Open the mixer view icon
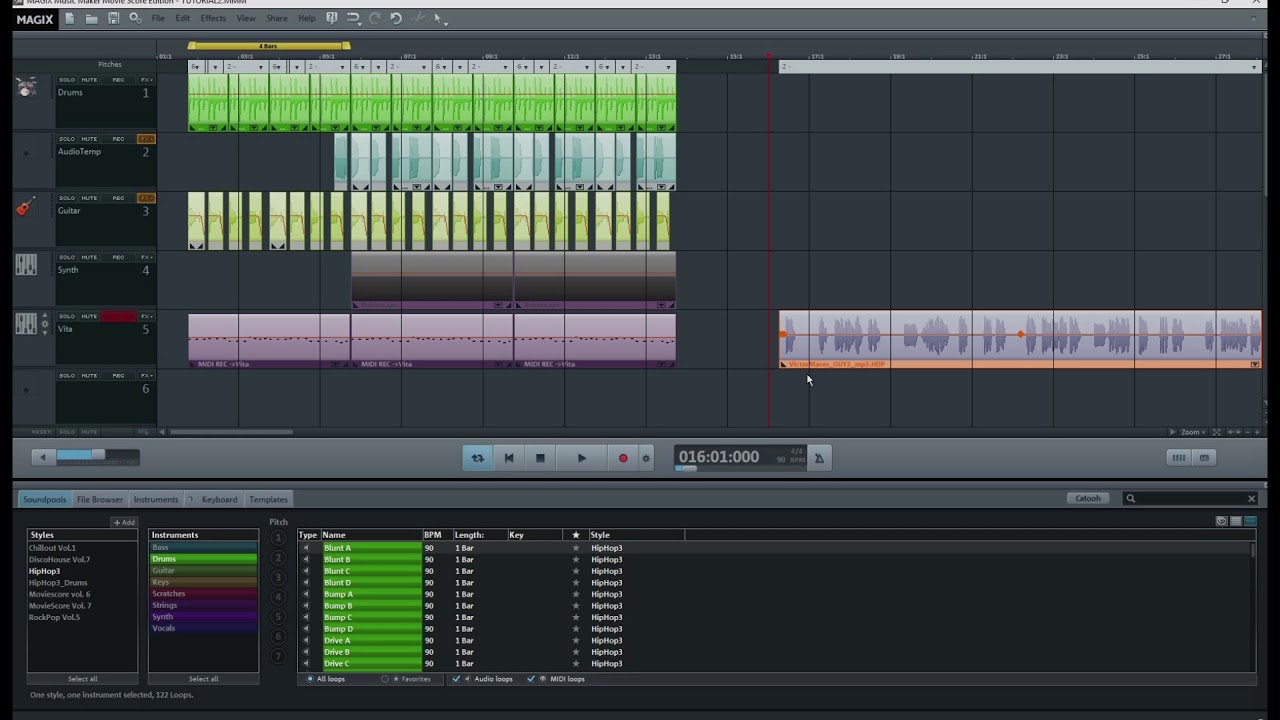 pyautogui.click(x=1179, y=458)
